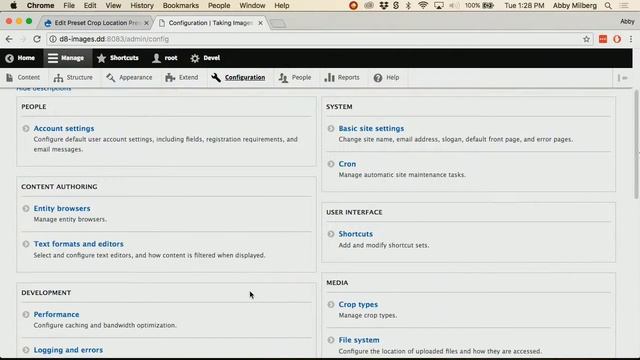This screenshot has height=360, width=640.
Task: Click the arrow icon beside Performance
Action: point(26,315)
